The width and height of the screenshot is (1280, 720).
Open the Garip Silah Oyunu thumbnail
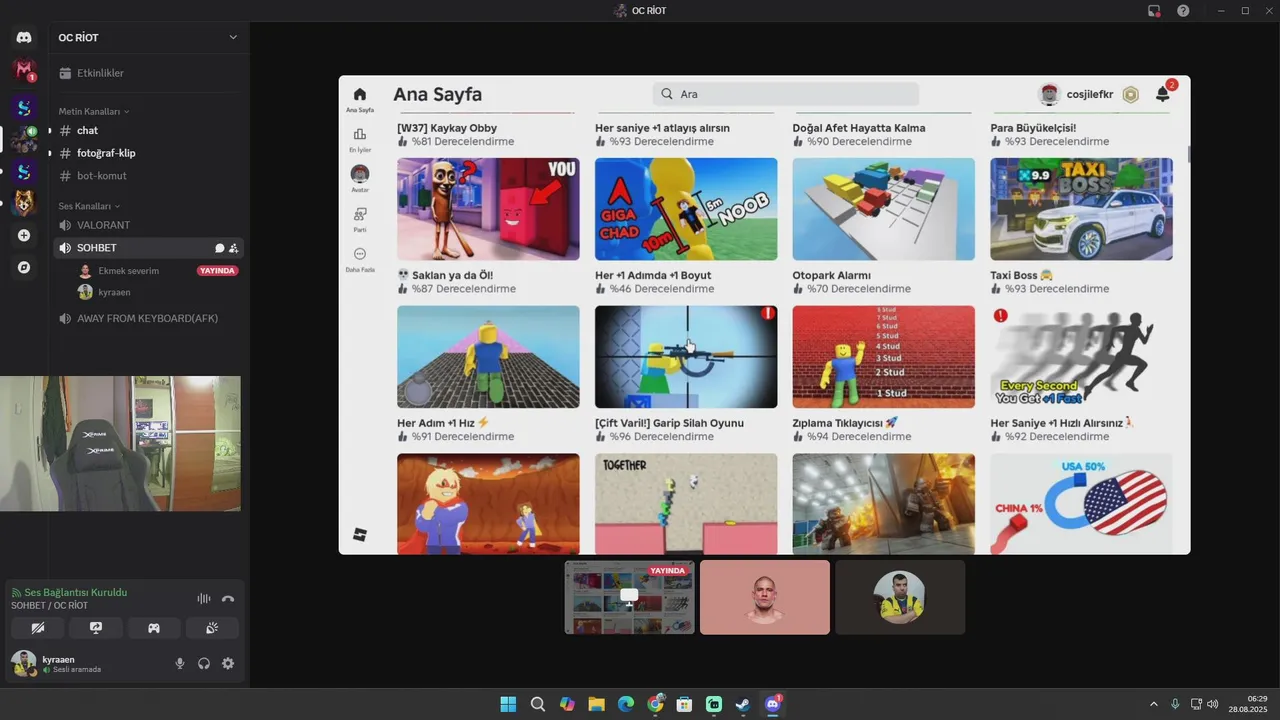point(686,357)
